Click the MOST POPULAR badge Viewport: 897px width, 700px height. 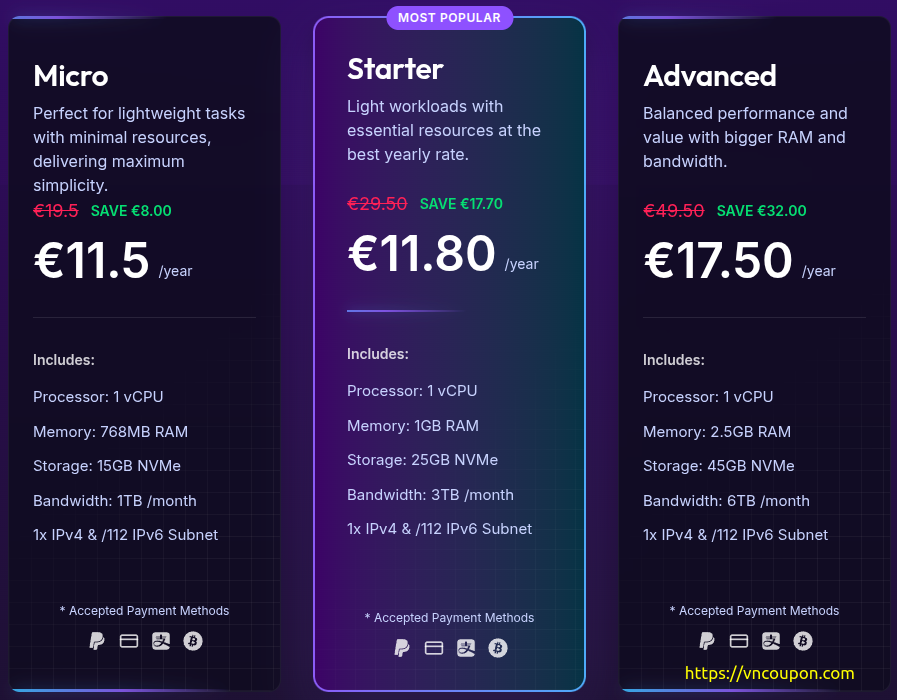click(450, 18)
